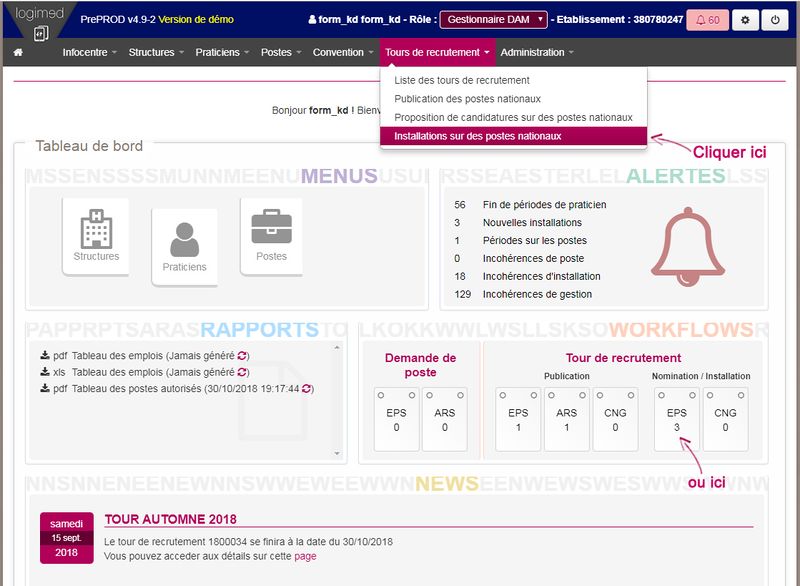Open the Demande de poste EPS card
Screen dimensions: 800x586
pyautogui.click(x=396, y=420)
